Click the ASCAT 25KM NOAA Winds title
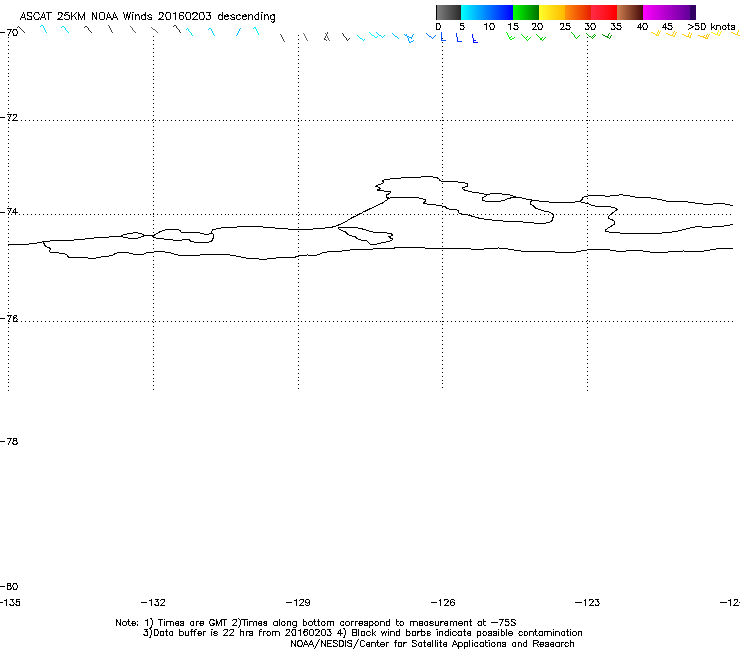The width and height of the screenshot is (740, 650). [148, 17]
